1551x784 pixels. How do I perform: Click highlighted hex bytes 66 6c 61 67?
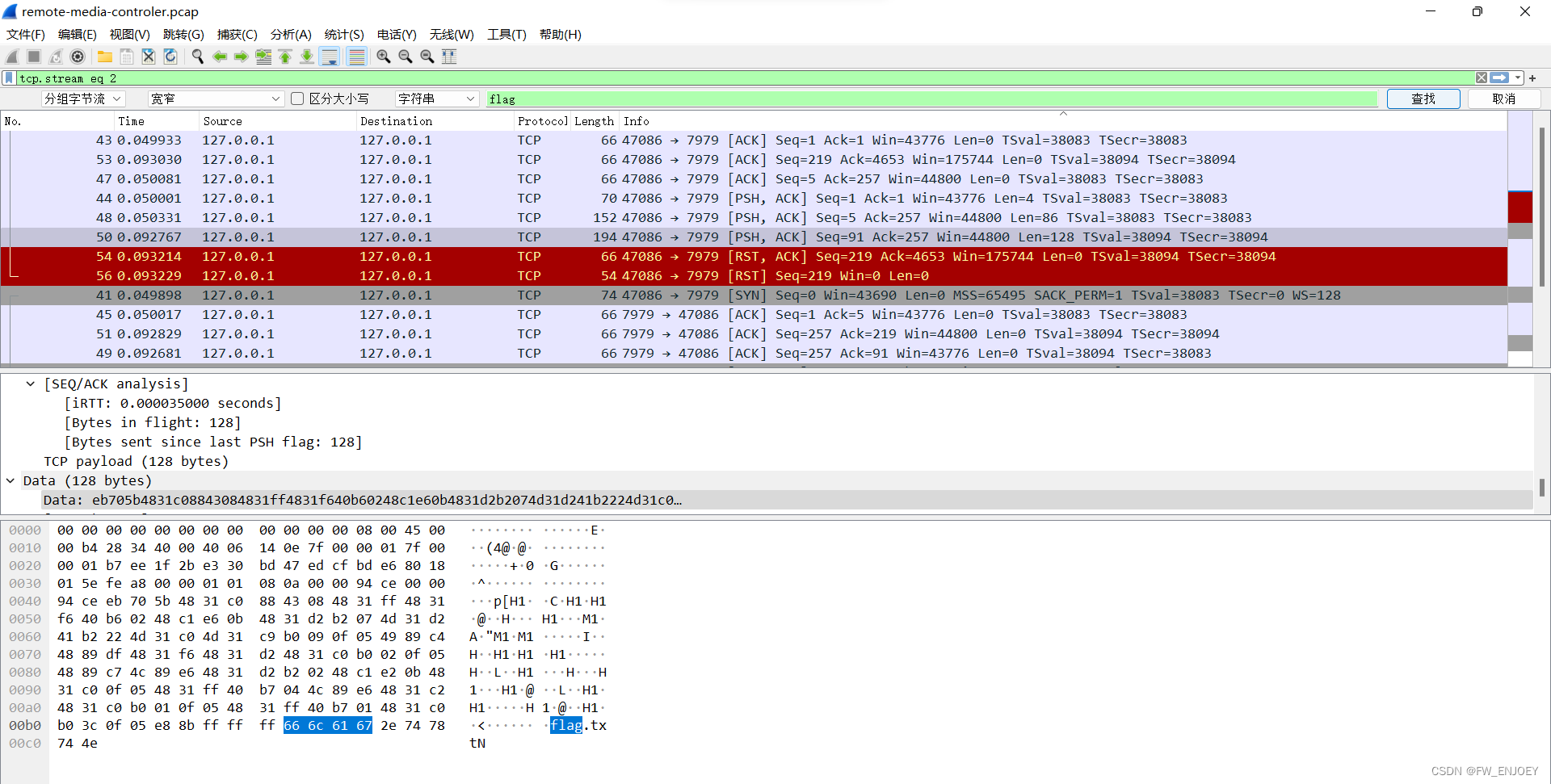327,726
